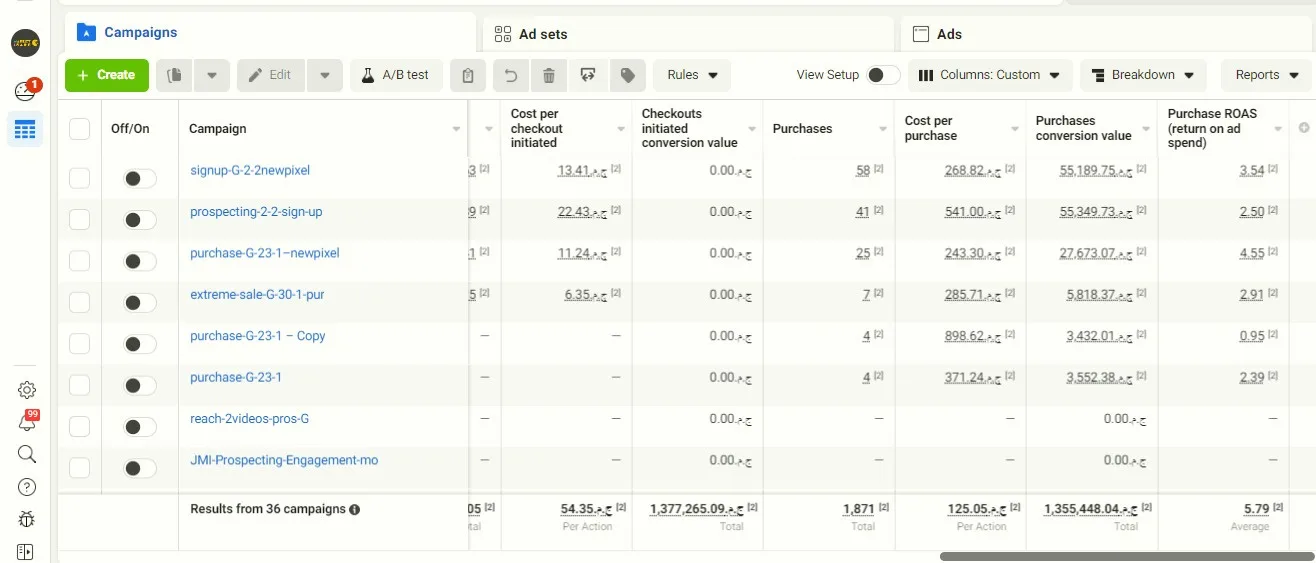This screenshot has height=563, width=1316.
Task: Click Purchase ROAS column header
Action: pos(1212,128)
